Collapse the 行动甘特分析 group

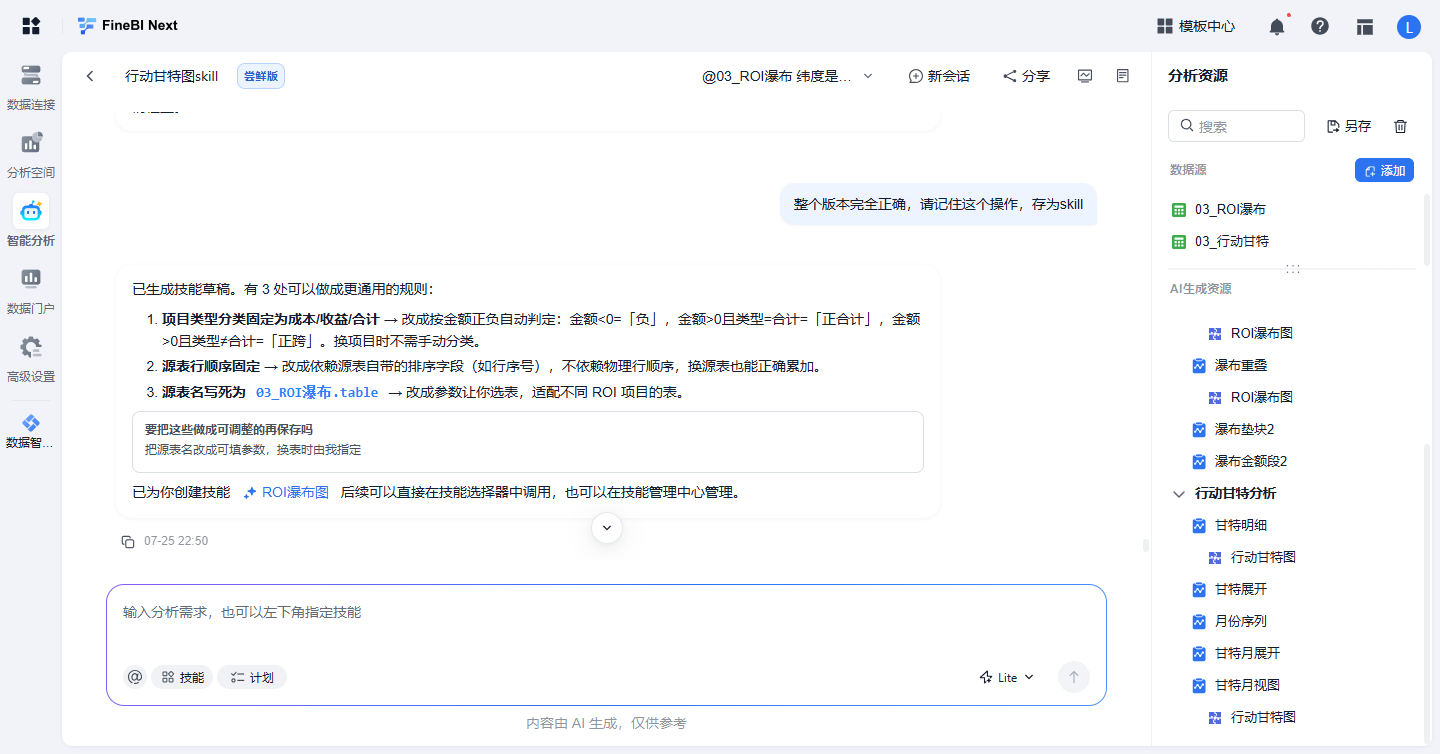(x=1178, y=494)
